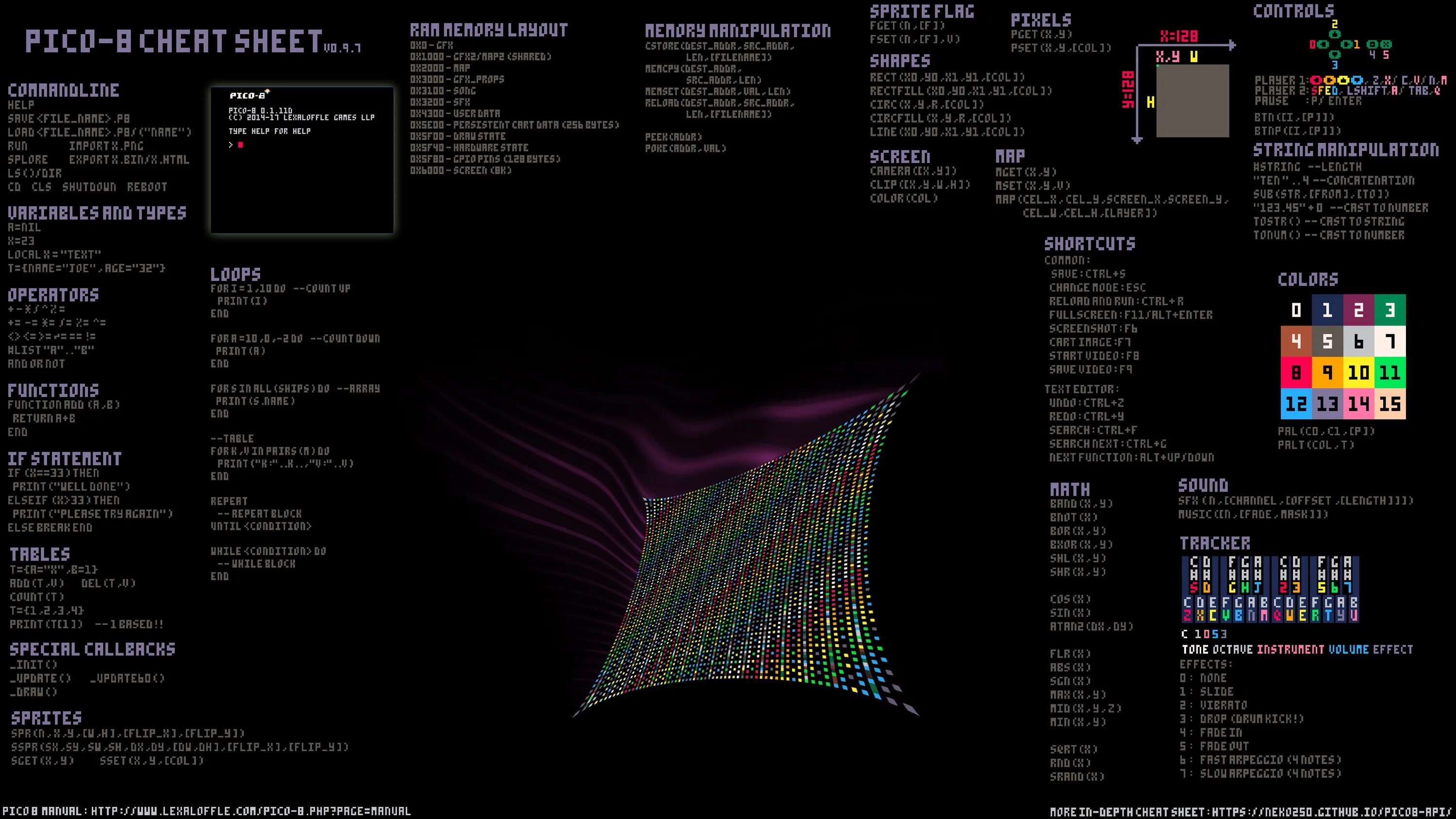Screen dimensions: 1456x819
Task: Click the green O button icon above 4
Action: [1373, 45]
